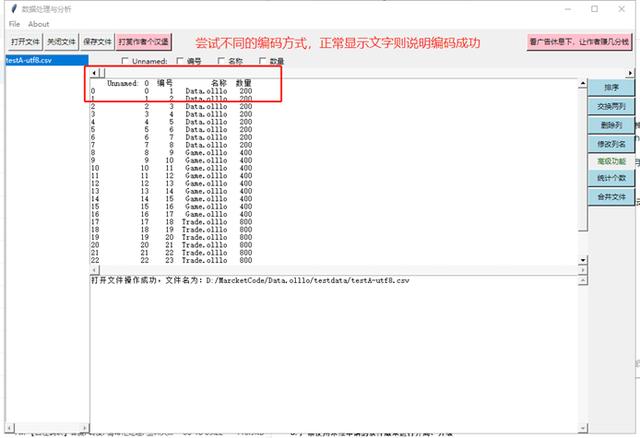Screen dimensions: 640x438
Task: Click the 修改列名 button
Action: [611, 144]
